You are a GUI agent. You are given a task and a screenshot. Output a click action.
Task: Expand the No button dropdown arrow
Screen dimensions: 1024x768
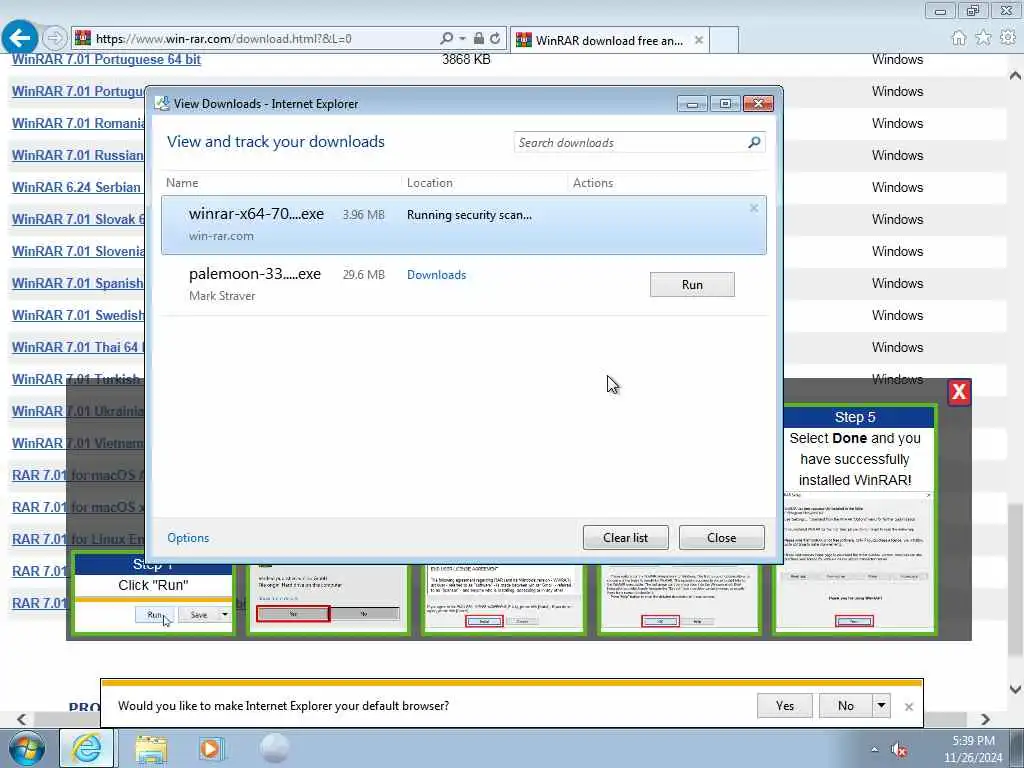881,706
